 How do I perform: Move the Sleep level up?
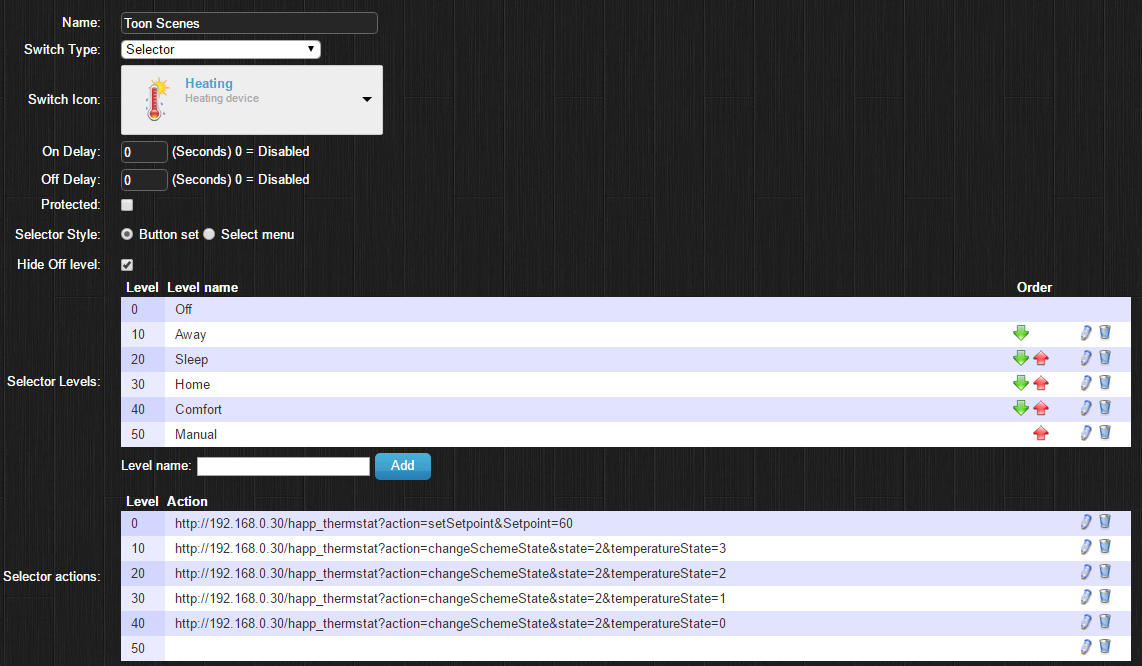[1041, 358]
